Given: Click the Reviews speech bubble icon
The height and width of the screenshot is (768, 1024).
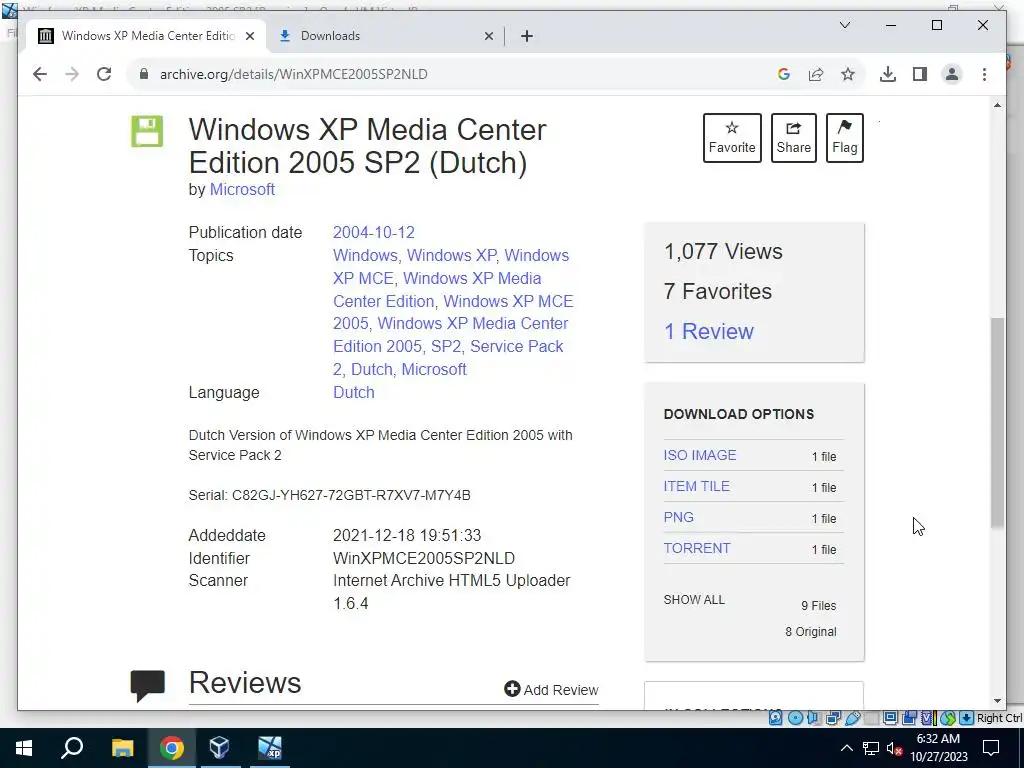Looking at the screenshot, I should (x=148, y=686).
